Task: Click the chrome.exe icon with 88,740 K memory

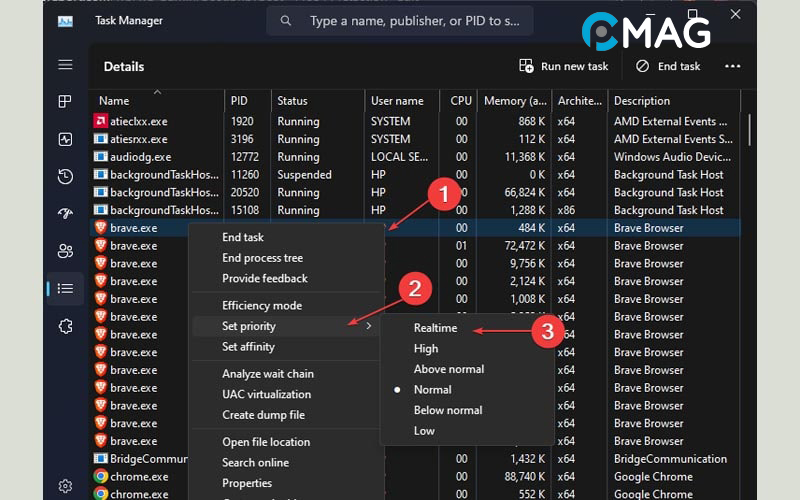Action: [x=101, y=476]
